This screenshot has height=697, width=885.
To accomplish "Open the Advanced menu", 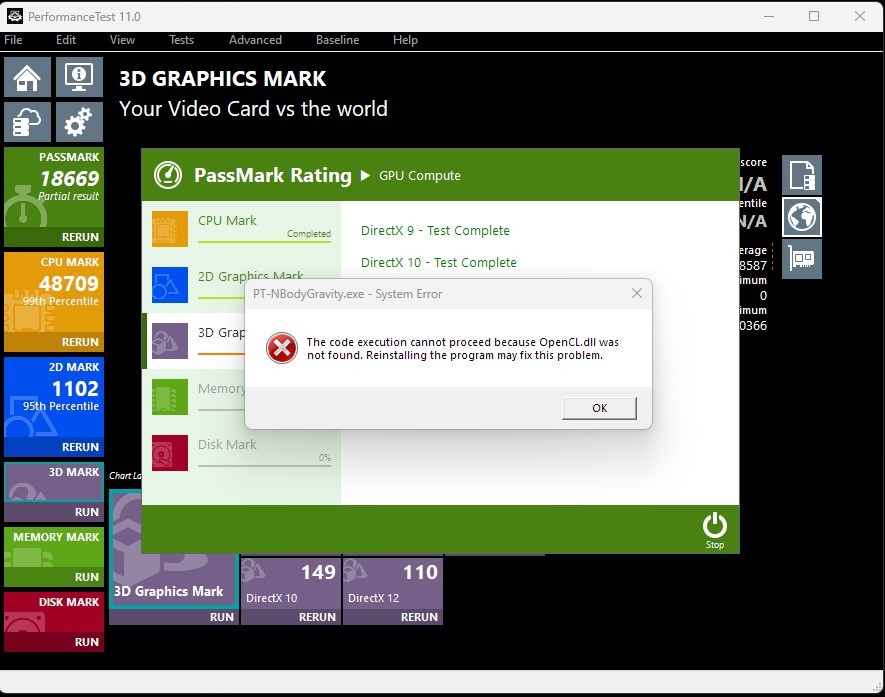I will 255,40.
